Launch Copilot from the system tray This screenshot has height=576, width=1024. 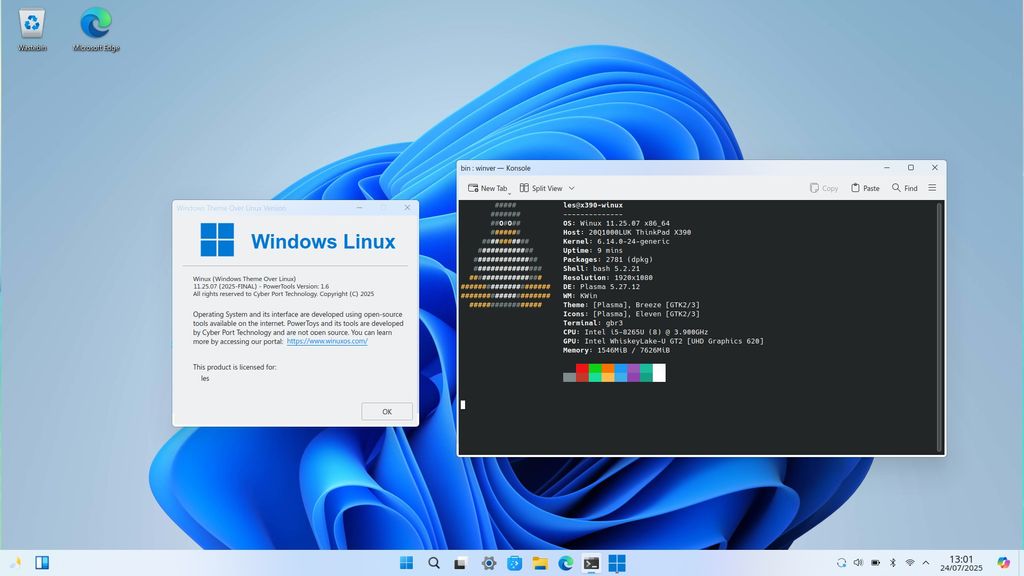coord(1003,562)
